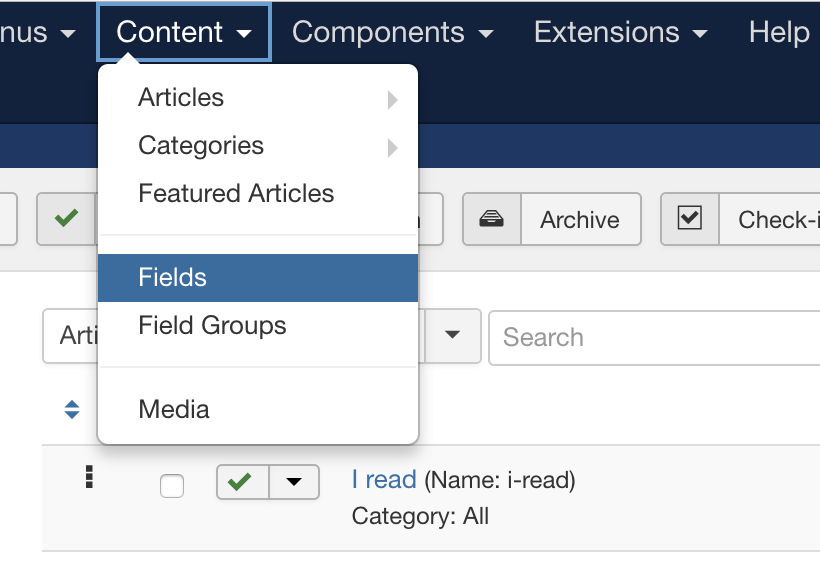Click the green publish checkmark toolbar icon
Image resolution: width=820 pixels, height=570 pixels.
click(x=66, y=218)
